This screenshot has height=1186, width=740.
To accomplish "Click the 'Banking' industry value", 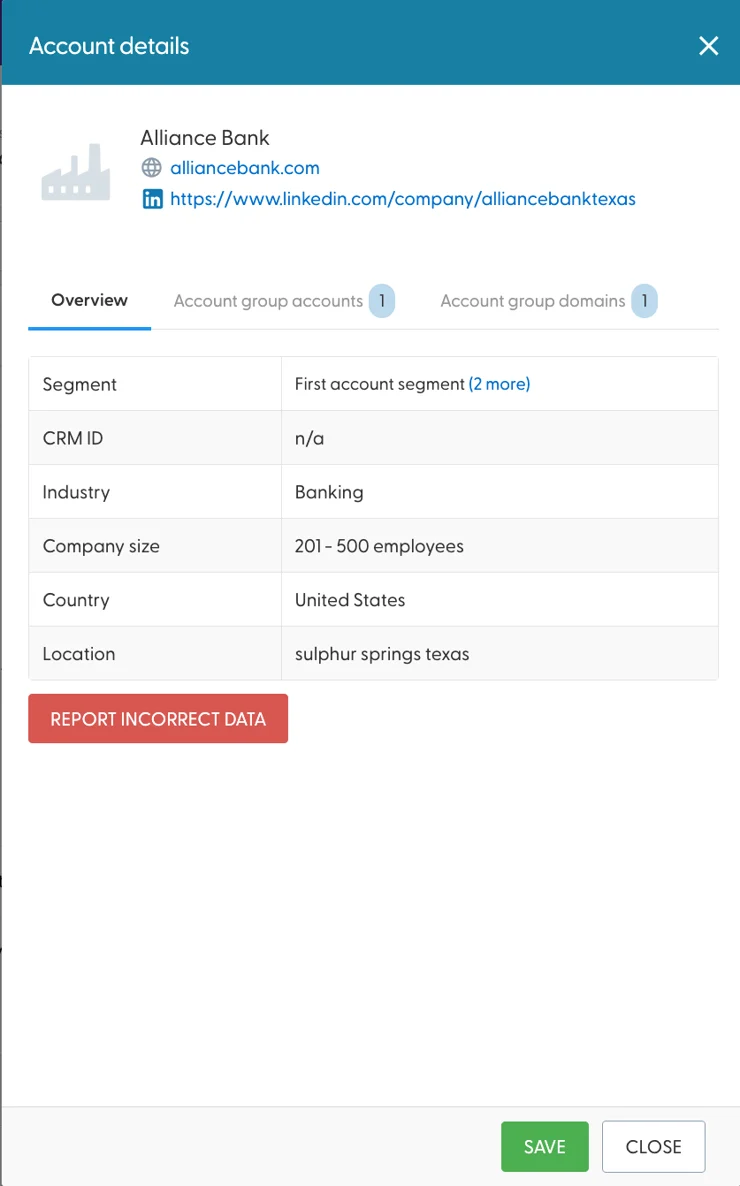I will [329, 492].
